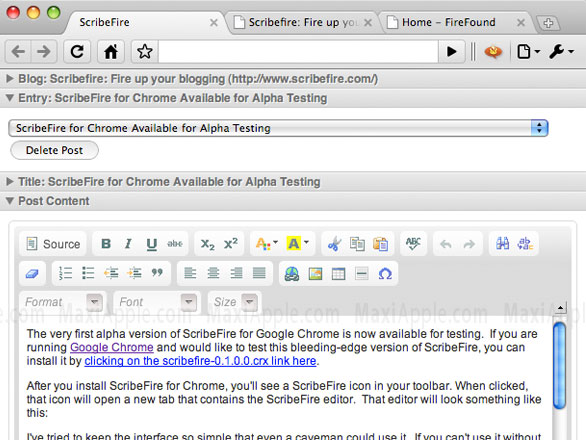Screen dimensions: 586x440
Task: Insert a table
Action: coord(339,274)
